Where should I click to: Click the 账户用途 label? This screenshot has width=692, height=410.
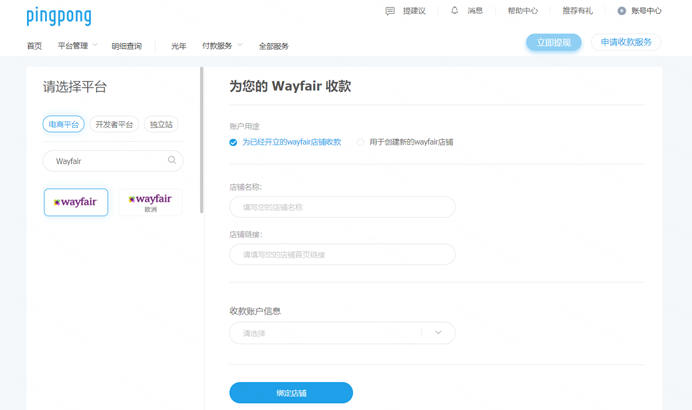[244, 126]
